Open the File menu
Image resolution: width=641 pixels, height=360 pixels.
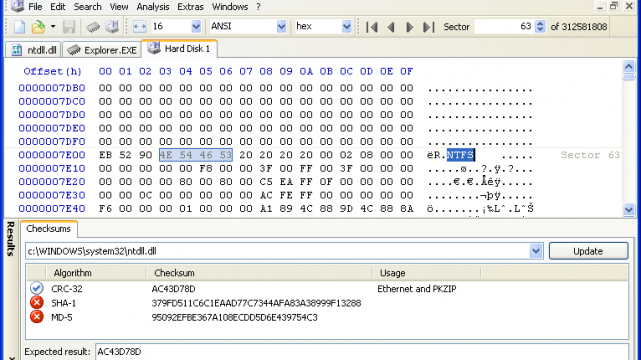(35, 7)
